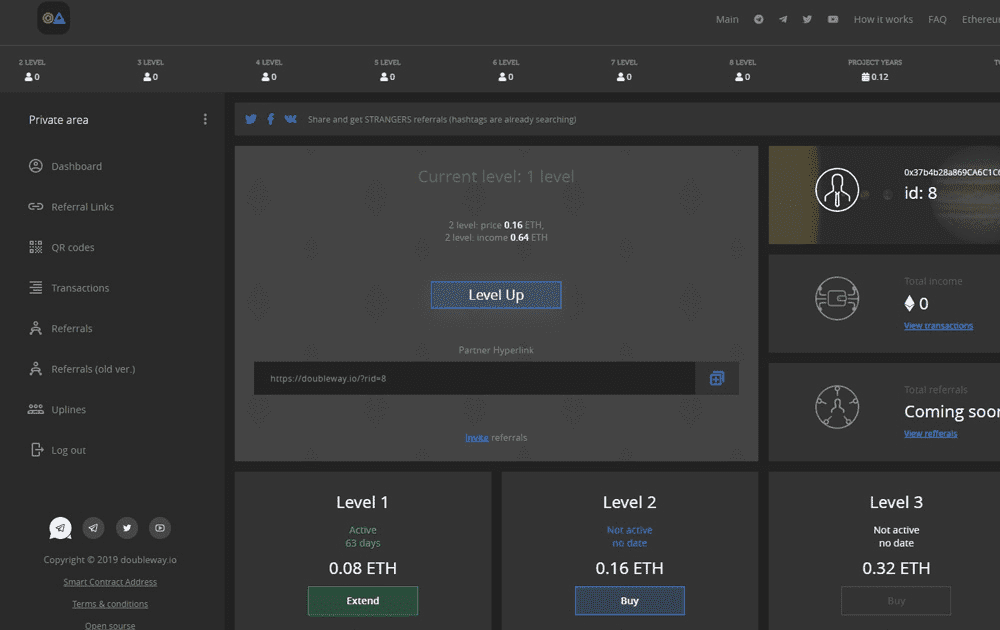Switch to the Main menu item
This screenshot has height=630, width=1000.
coord(727,19)
